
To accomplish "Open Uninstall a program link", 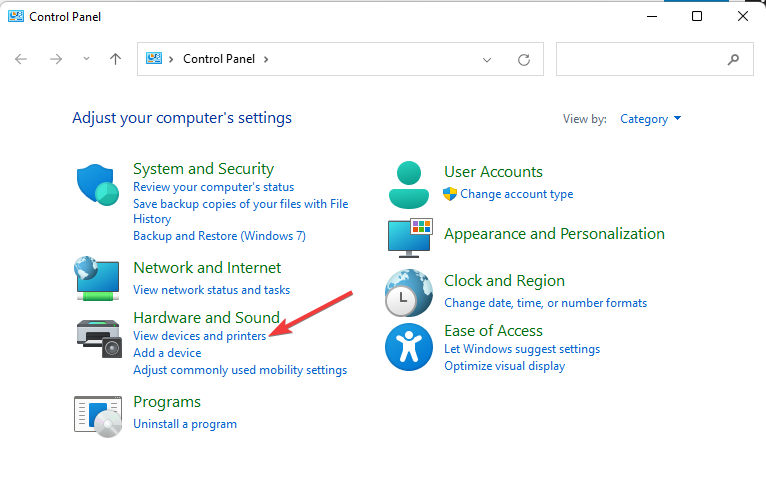I will point(185,424).
